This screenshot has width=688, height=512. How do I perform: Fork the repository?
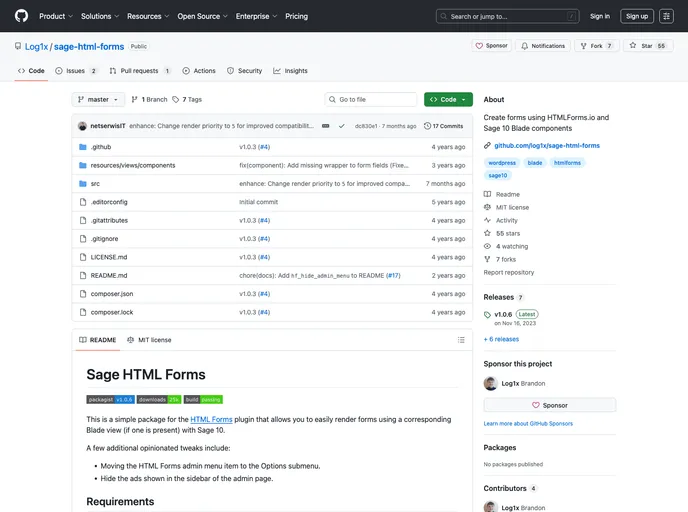[596, 46]
